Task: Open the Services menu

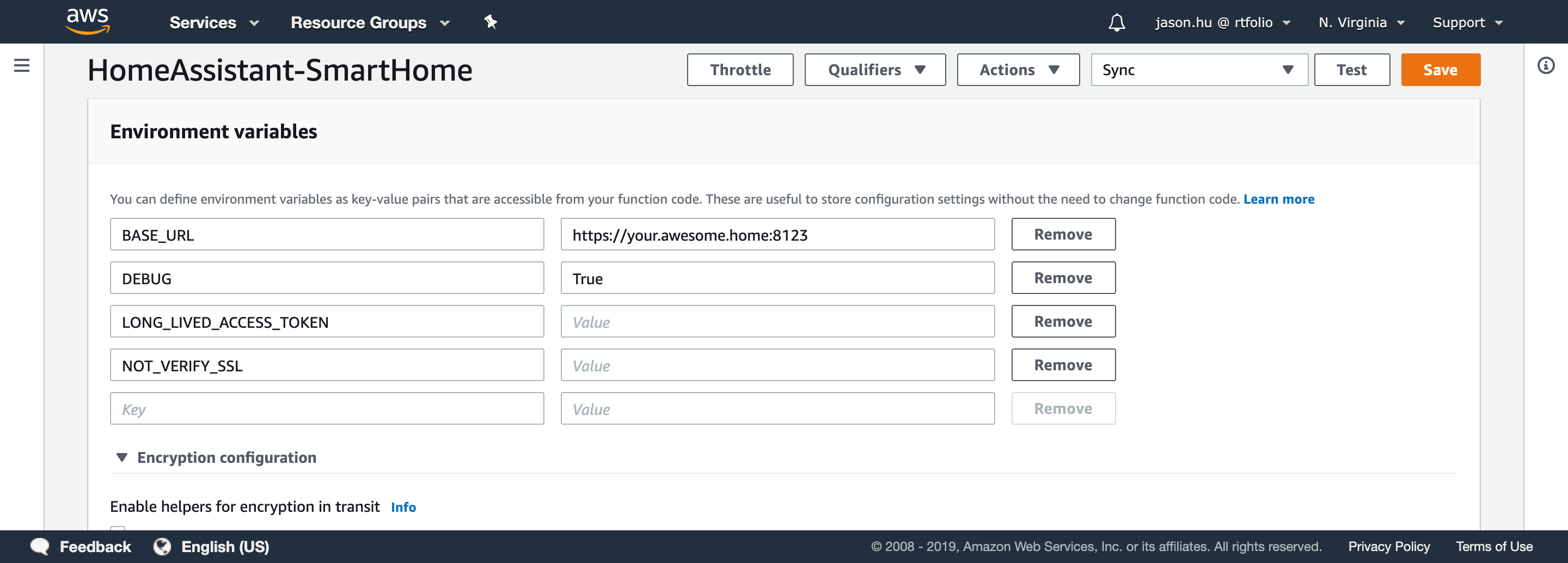Action: coord(212,22)
